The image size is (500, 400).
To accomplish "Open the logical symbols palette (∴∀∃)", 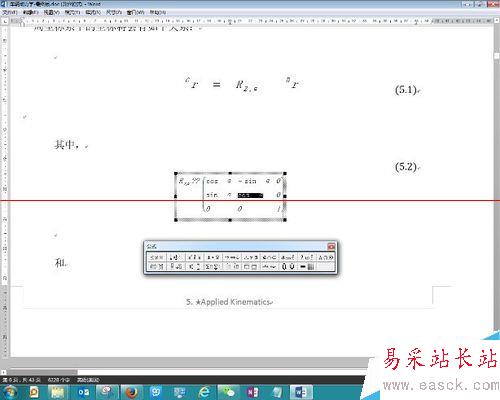I will click(x=250, y=257).
